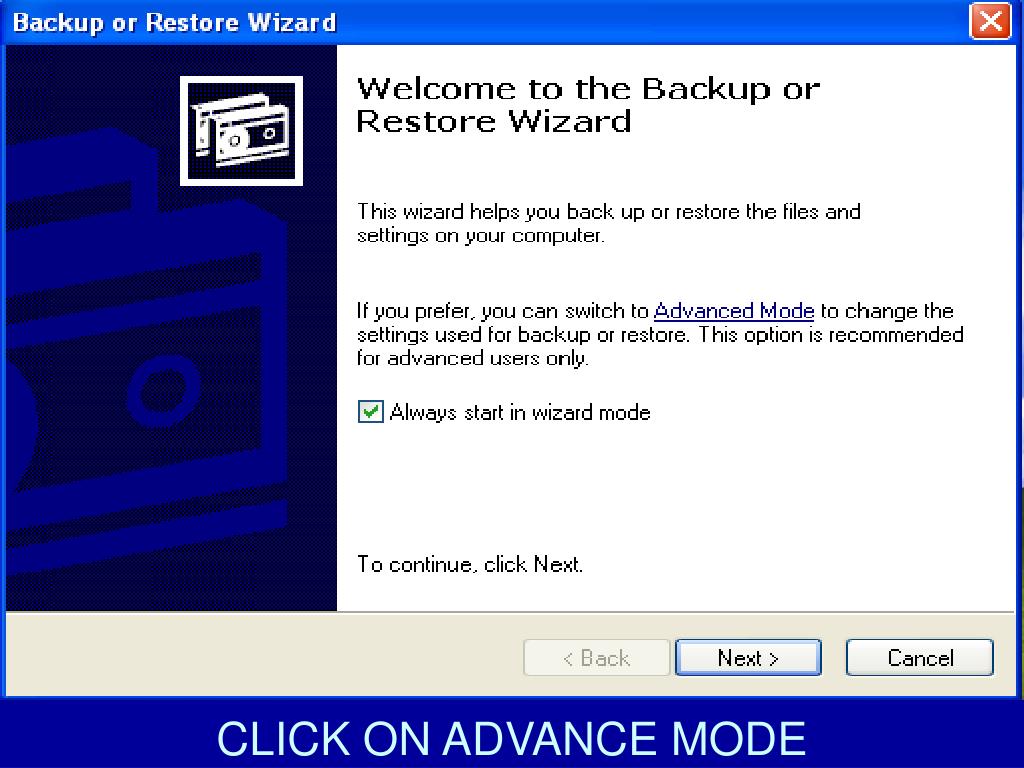Uncheck Always start in wizard mode
The width and height of the screenshot is (1024, 768).
370,412
